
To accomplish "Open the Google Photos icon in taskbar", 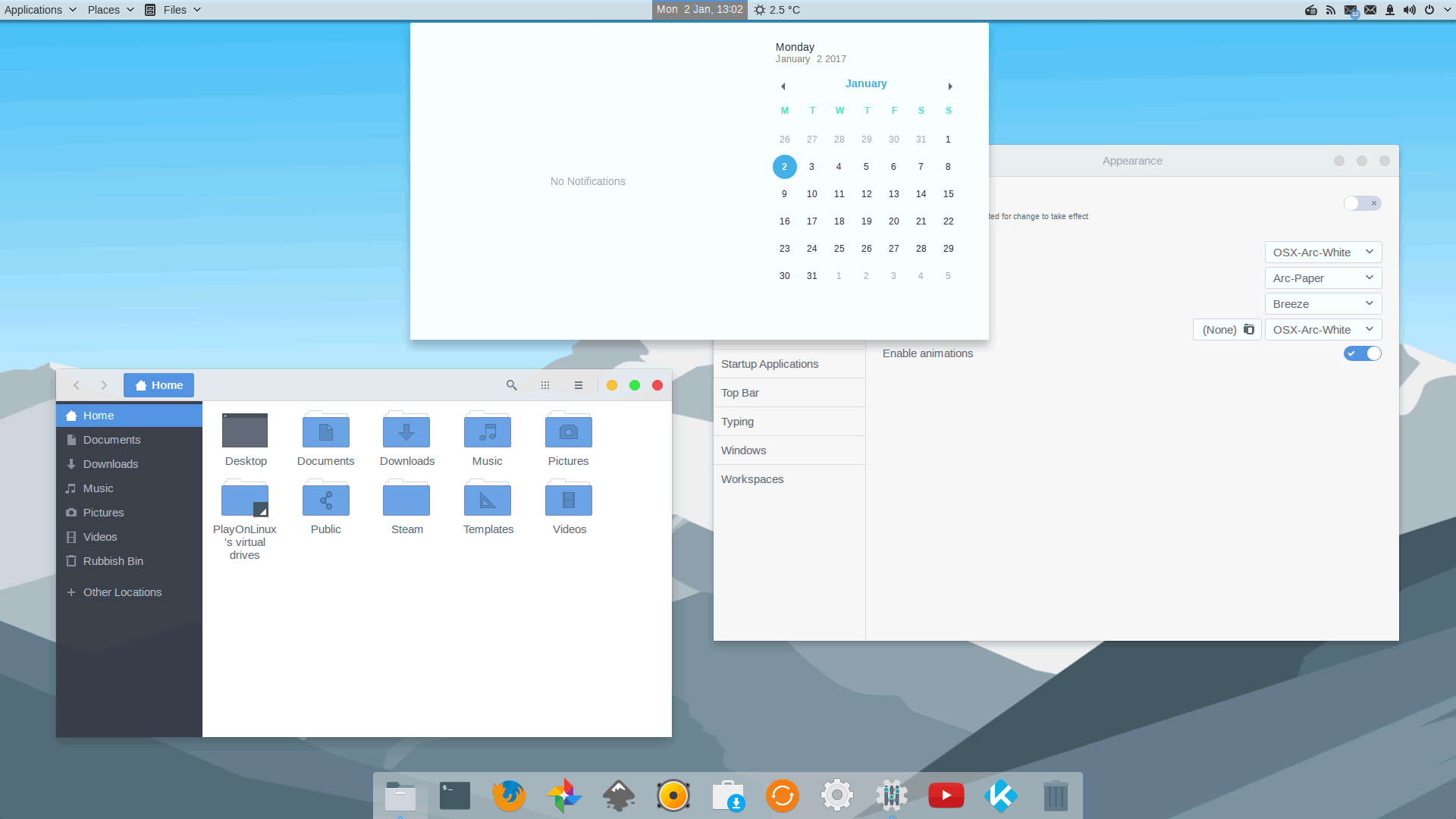I will [564, 795].
